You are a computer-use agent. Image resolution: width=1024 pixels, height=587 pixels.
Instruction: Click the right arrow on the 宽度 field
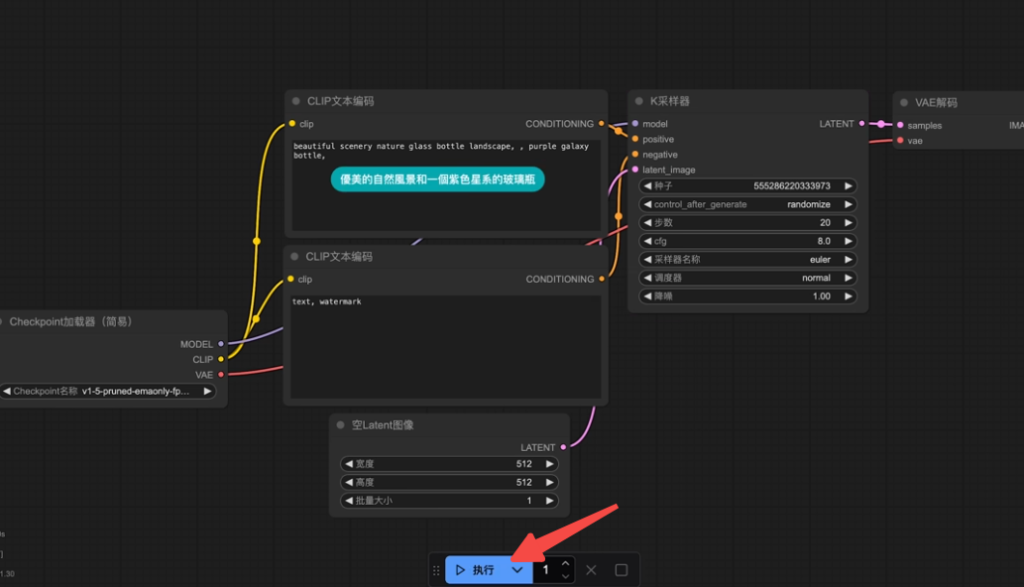[550, 464]
